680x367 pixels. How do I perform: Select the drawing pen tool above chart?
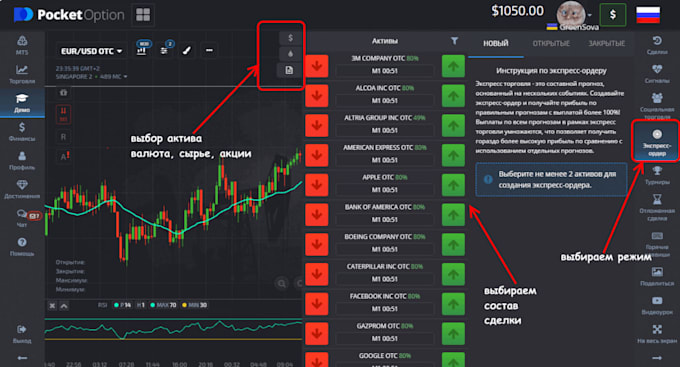point(186,51)
